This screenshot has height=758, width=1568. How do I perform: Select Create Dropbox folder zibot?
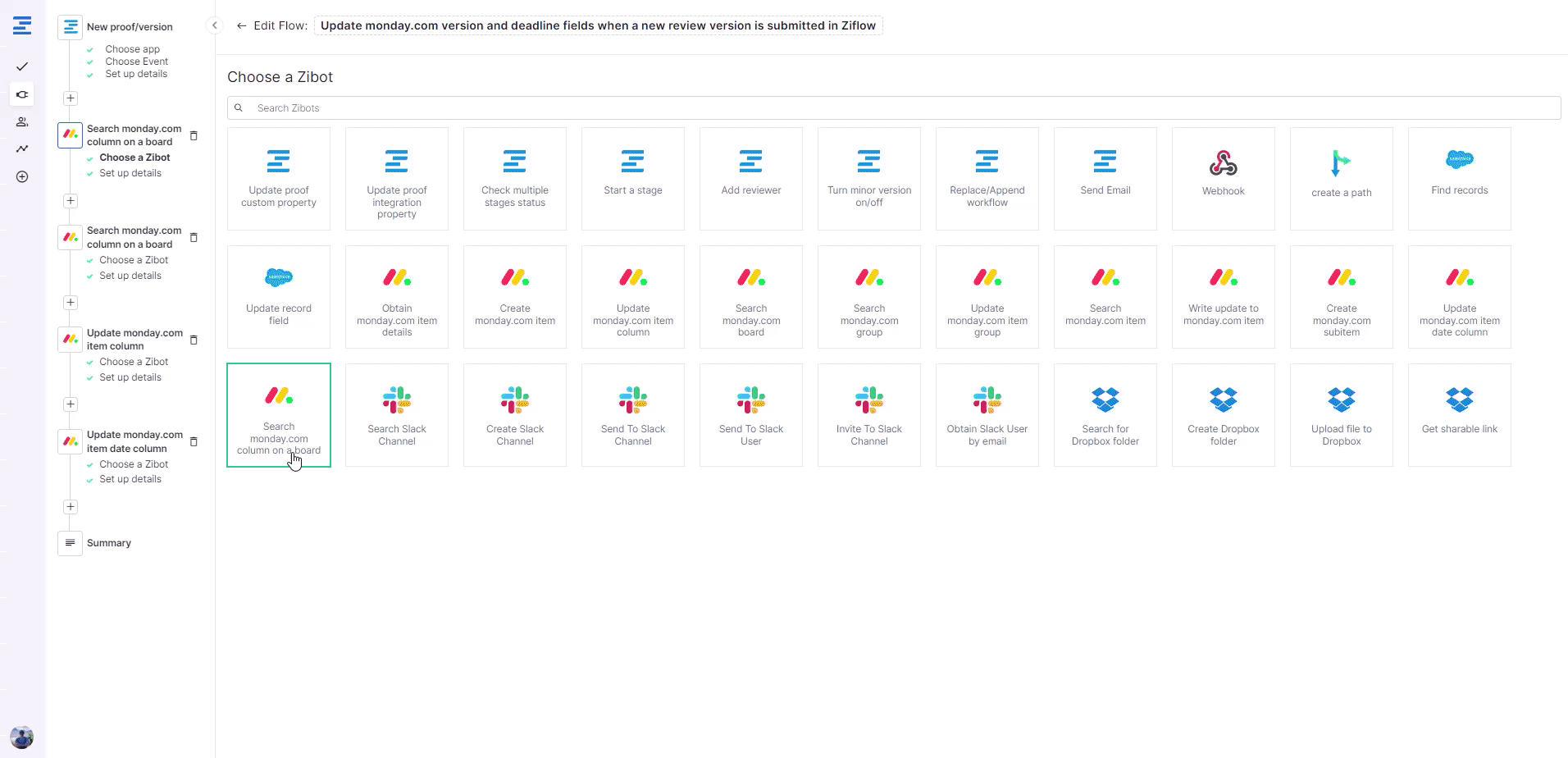pos(1223,415)
